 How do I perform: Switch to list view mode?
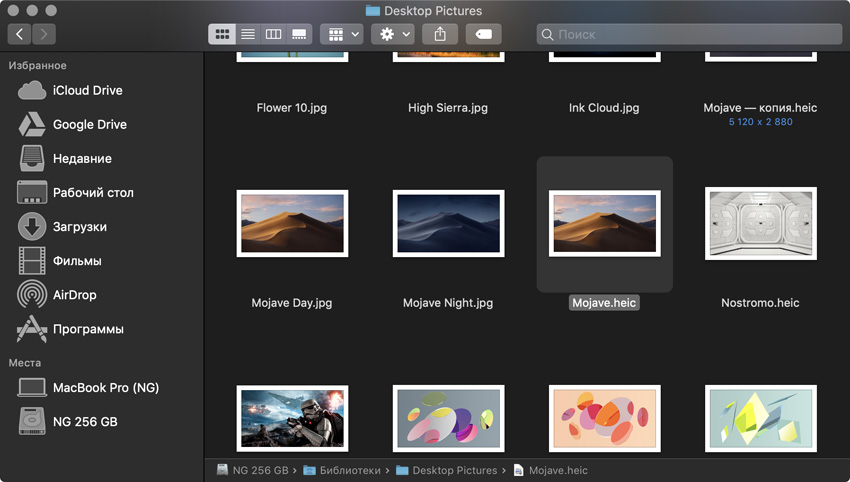click(247, 34)
